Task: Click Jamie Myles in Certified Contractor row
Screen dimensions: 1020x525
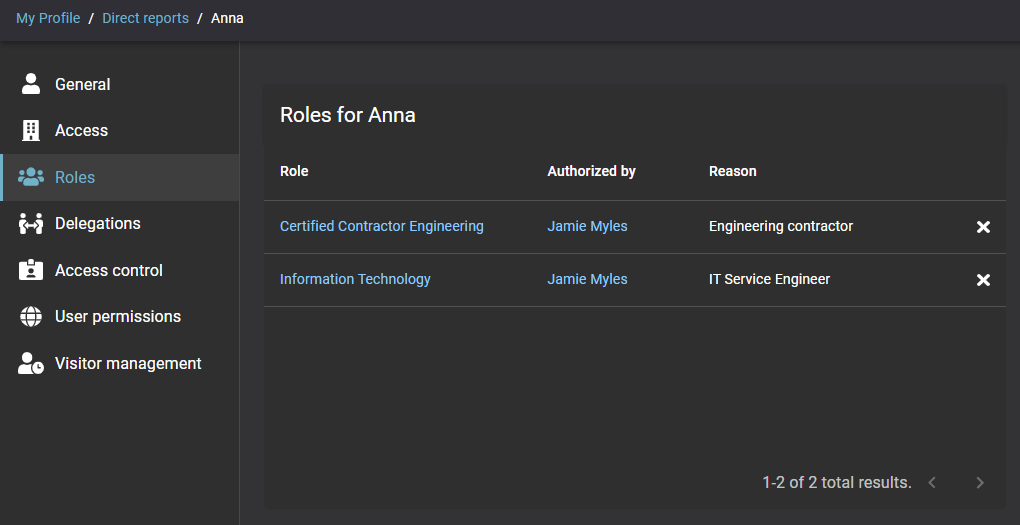Action: 587,226
